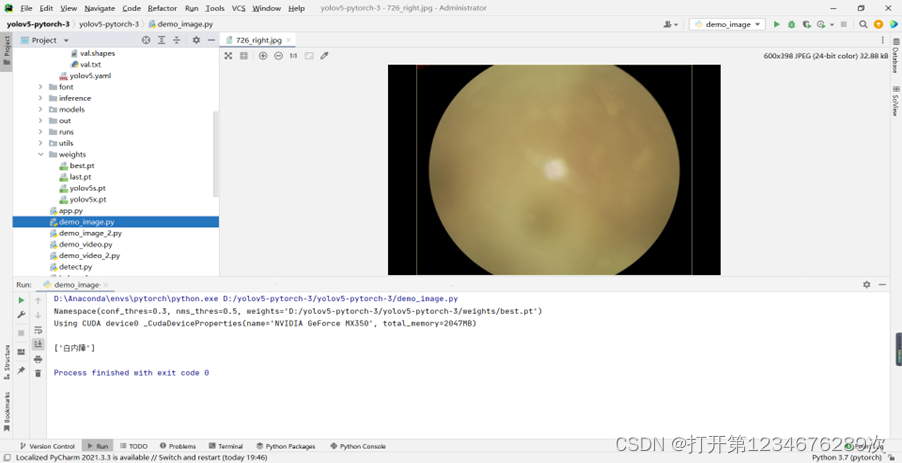This screenshot has height=463, width=902.
Task: Click the orange IDE update icon
Action: point(878,24)
